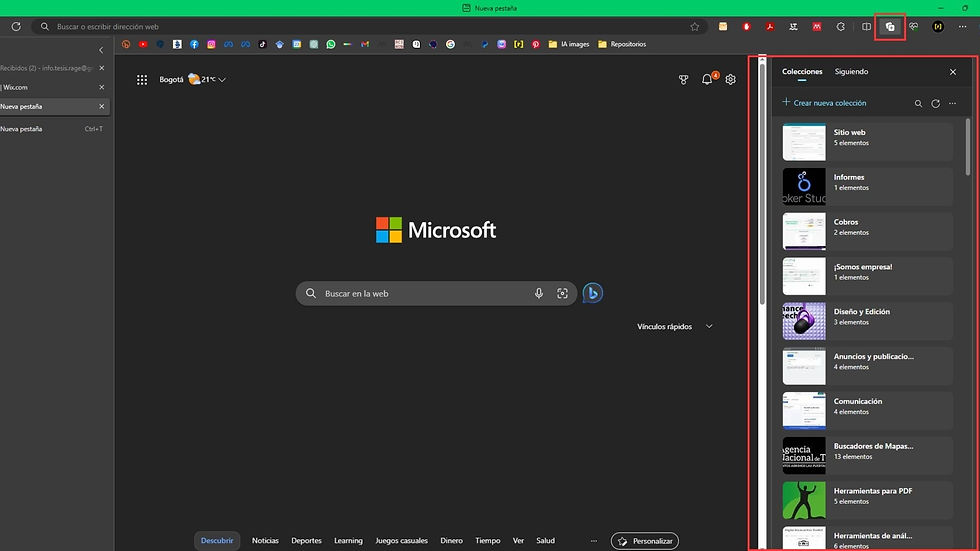Viewport: 980px width, 551px height.
Task: Click the Personalizar button
Action: point(644,541)
